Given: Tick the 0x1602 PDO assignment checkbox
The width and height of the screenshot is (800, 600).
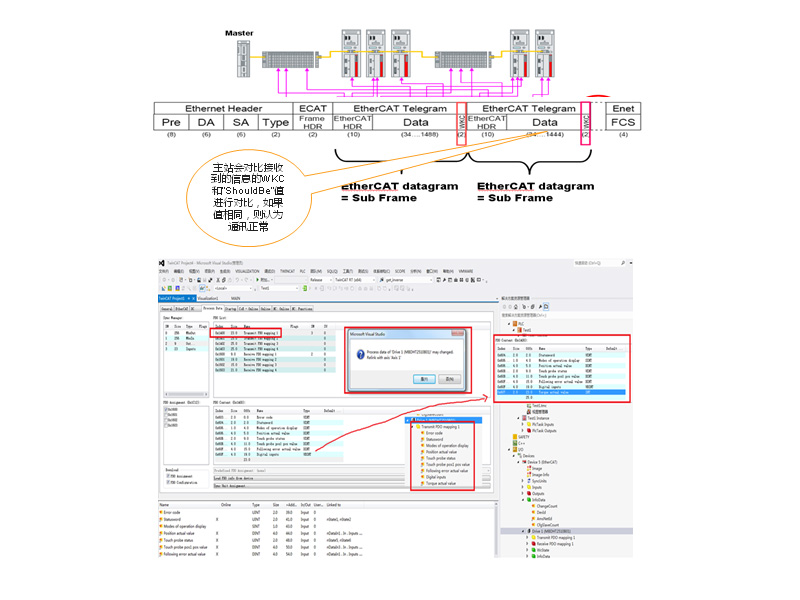Looking at the screenshot, I should 166,420.
